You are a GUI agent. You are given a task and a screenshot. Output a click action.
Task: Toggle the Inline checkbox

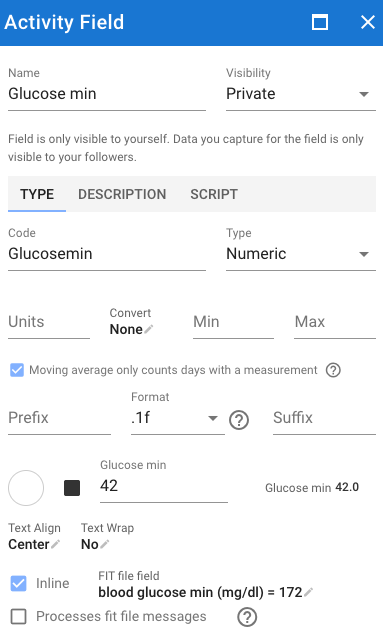pyautogui.click(x=18, y=583)
